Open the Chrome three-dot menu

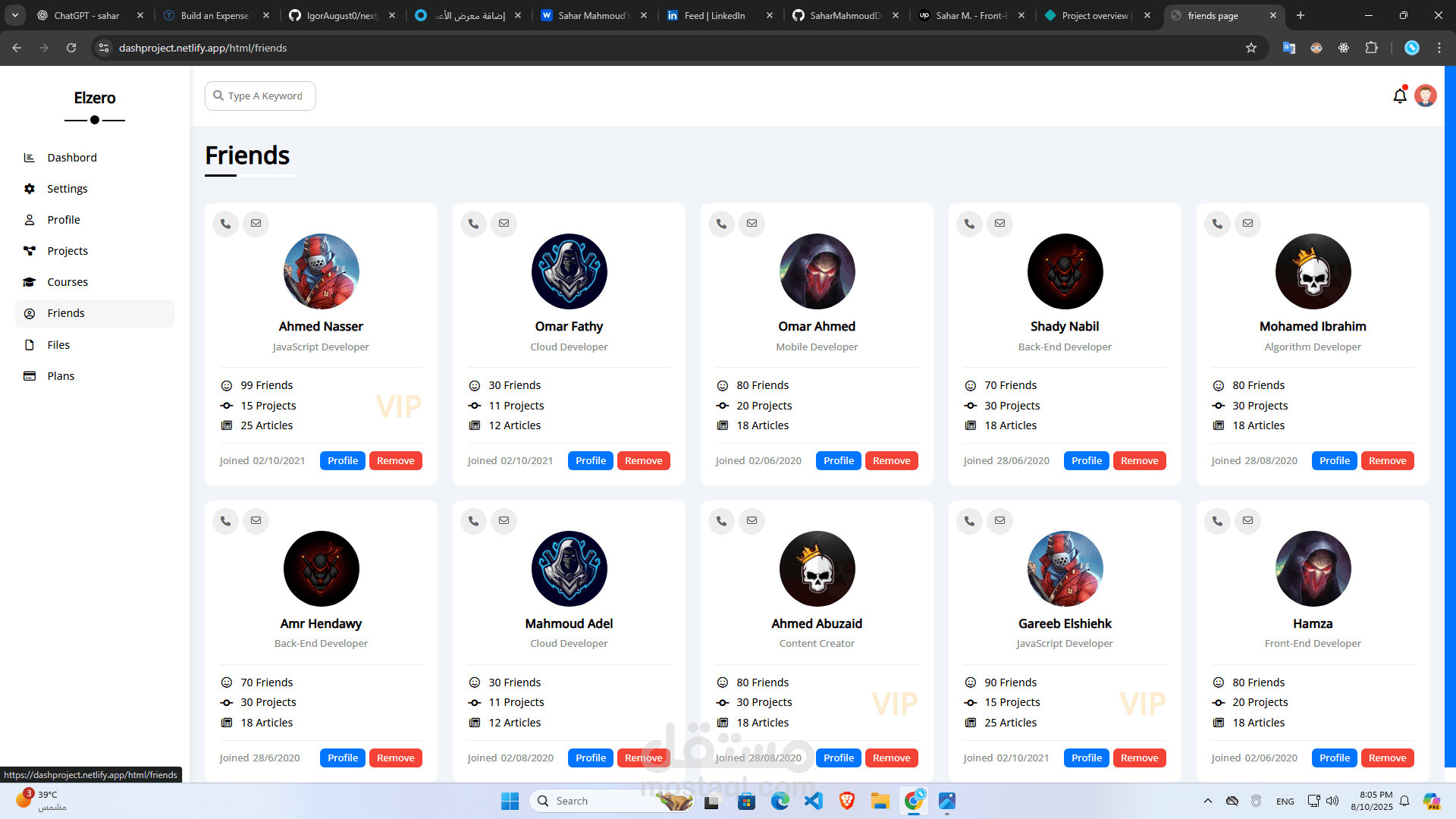coord(1439,48)
